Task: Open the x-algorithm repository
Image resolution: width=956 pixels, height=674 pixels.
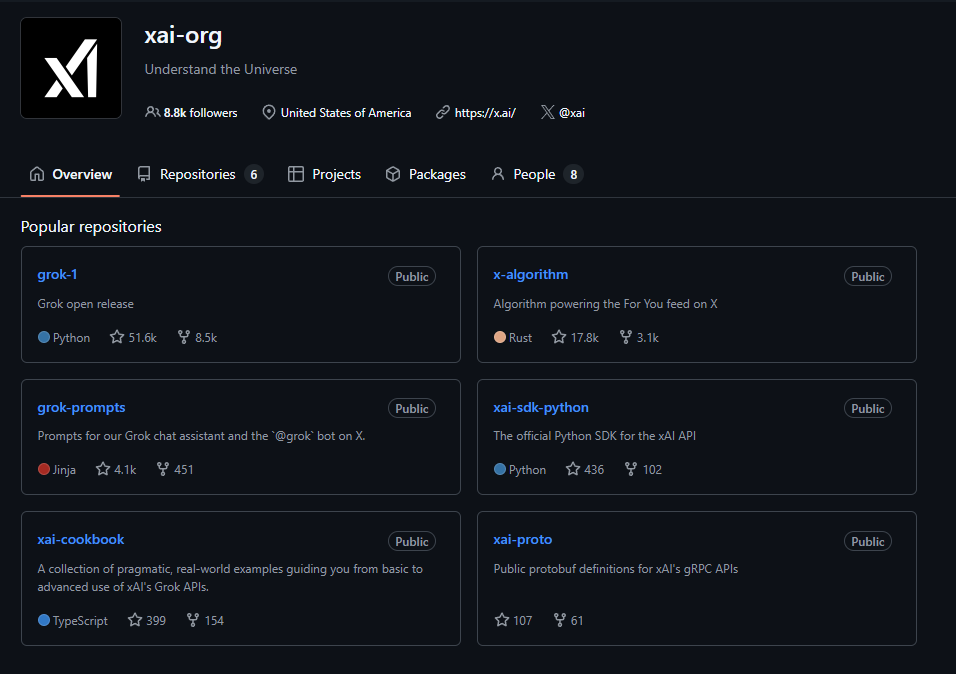Action: [x=530, y=274]
